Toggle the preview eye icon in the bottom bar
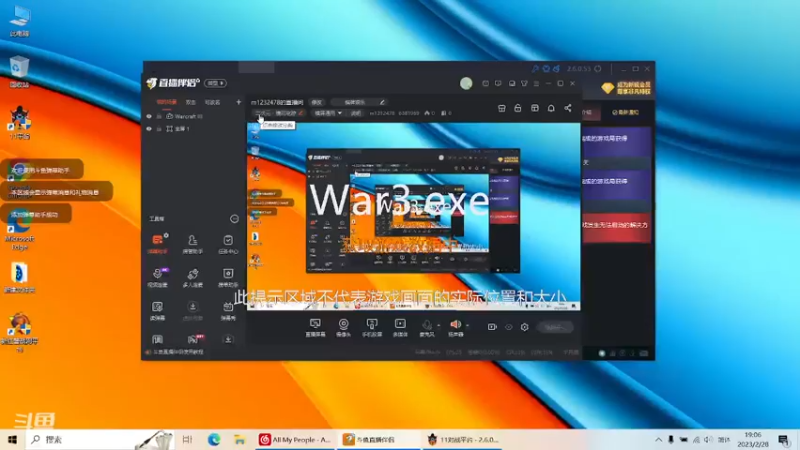800x450 pixels. tap(509, 327)
